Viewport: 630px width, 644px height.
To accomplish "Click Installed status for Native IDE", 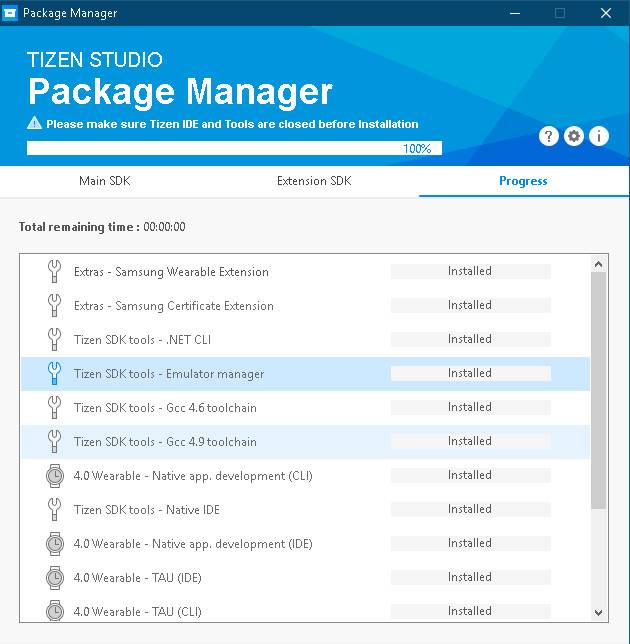I will coord(470,509).
